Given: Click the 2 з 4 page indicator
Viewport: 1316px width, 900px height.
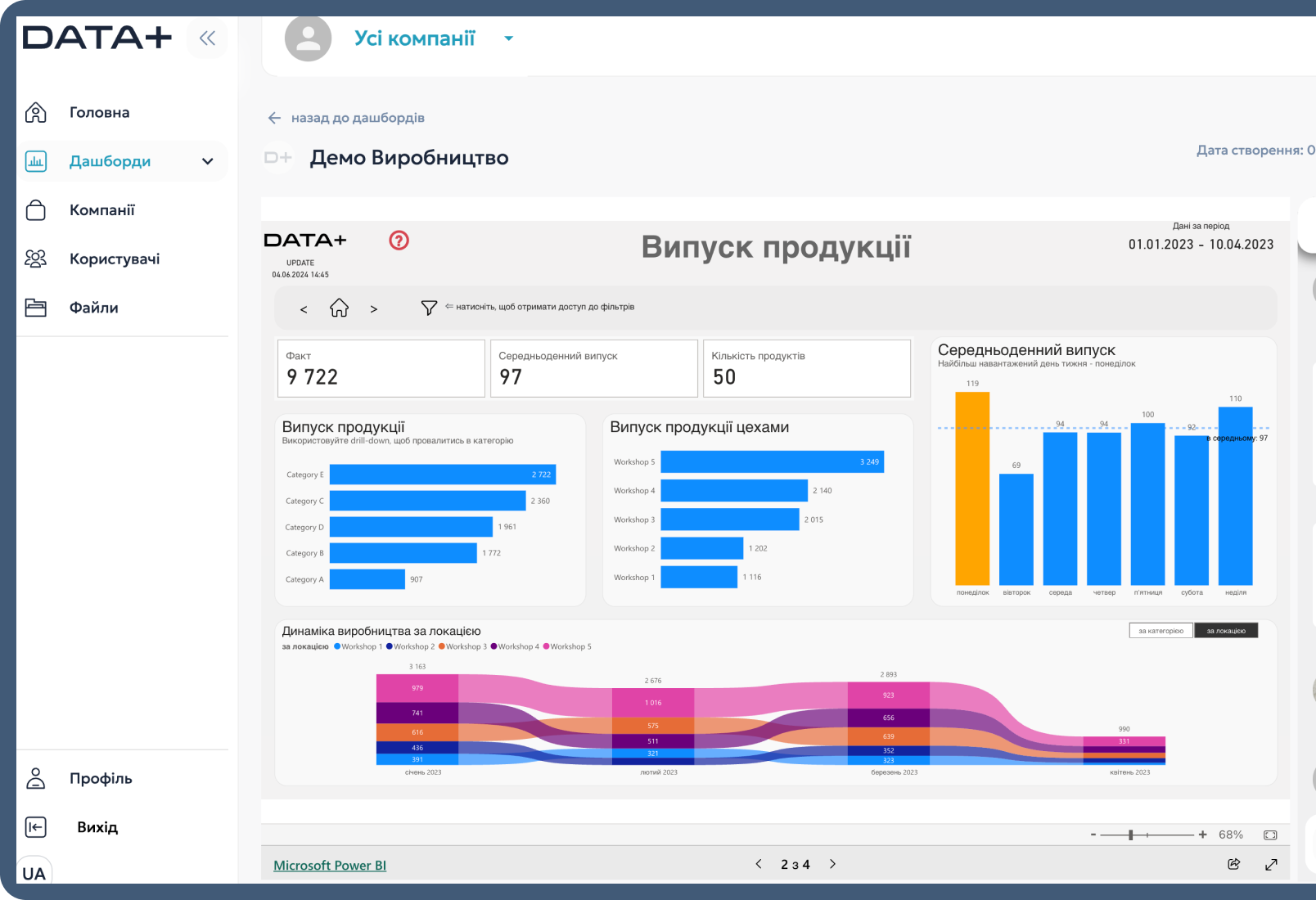Looking at the screenshot, I should click(x=795, y=865).
